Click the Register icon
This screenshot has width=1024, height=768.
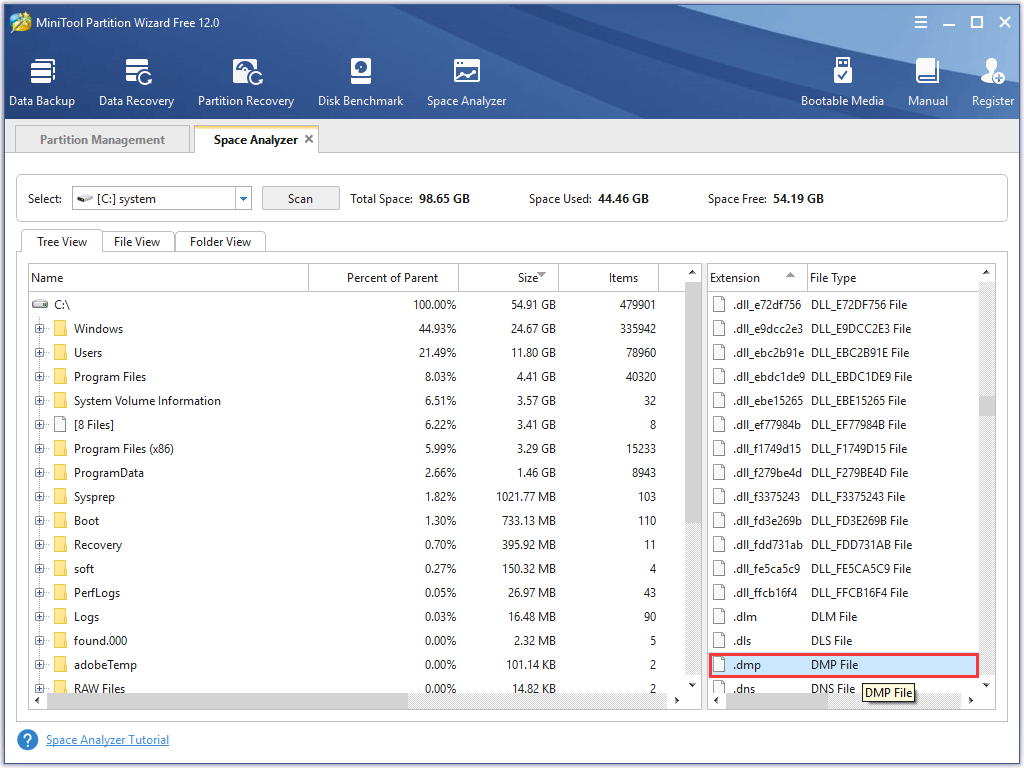(x=993, y=71)
